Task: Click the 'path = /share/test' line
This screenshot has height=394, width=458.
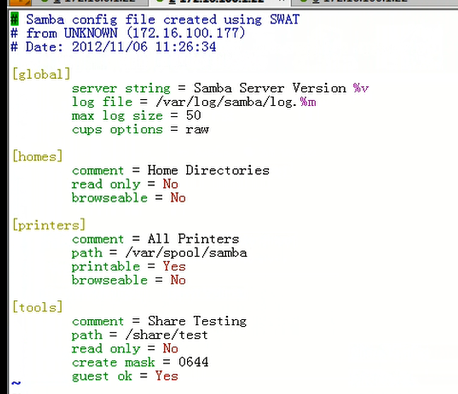Action: pos(140,335)
